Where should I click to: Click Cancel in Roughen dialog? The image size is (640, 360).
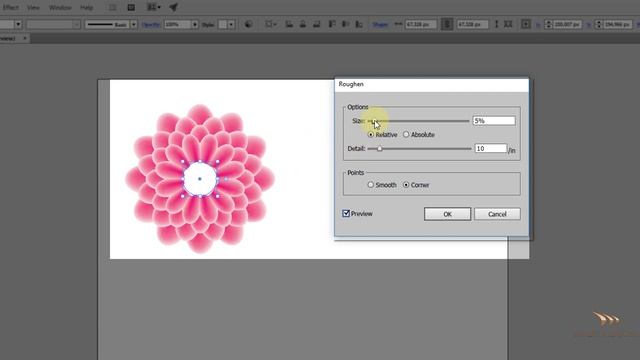click(x=497, y=214)
